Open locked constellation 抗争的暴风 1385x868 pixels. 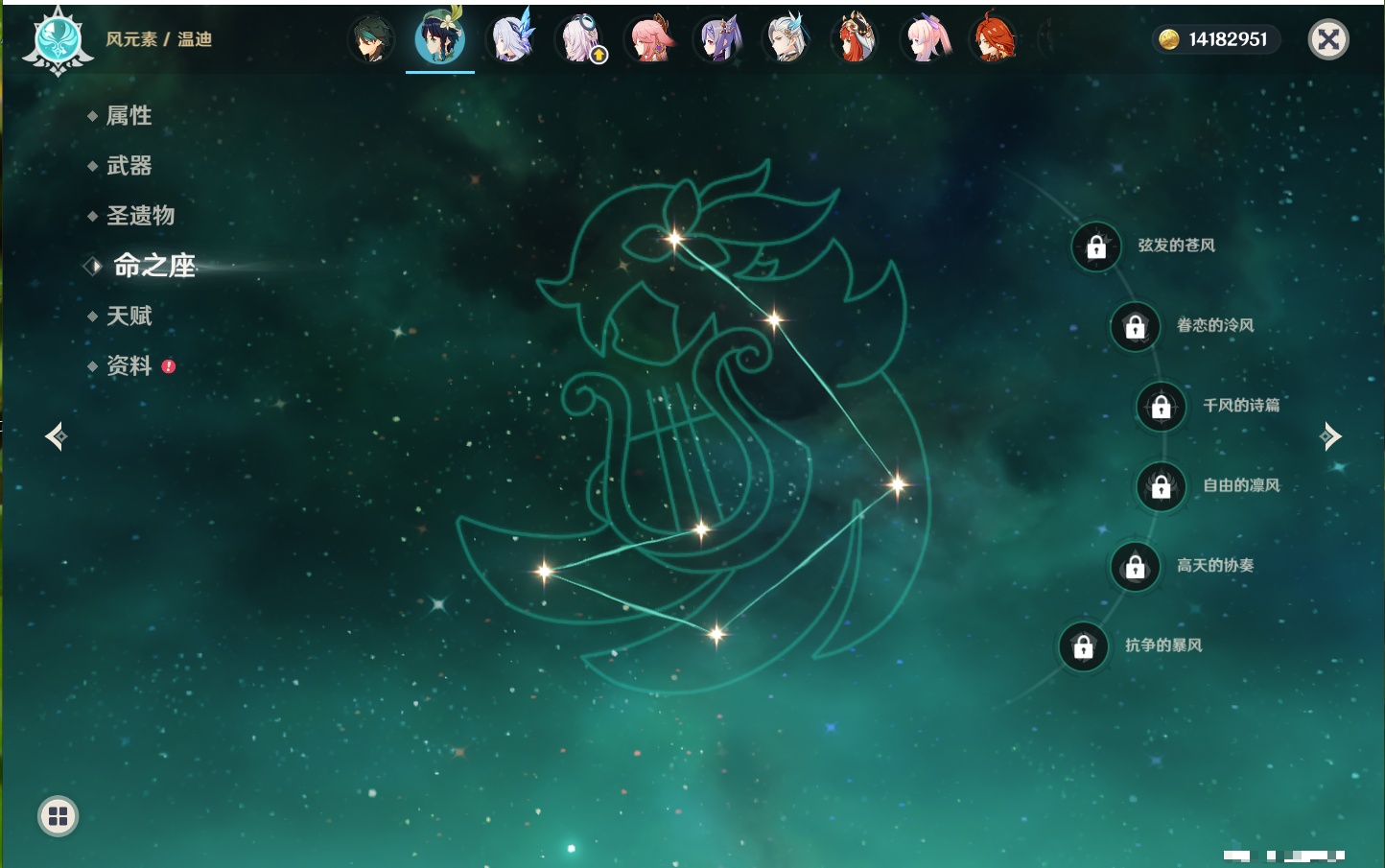tap(1083, 646)
